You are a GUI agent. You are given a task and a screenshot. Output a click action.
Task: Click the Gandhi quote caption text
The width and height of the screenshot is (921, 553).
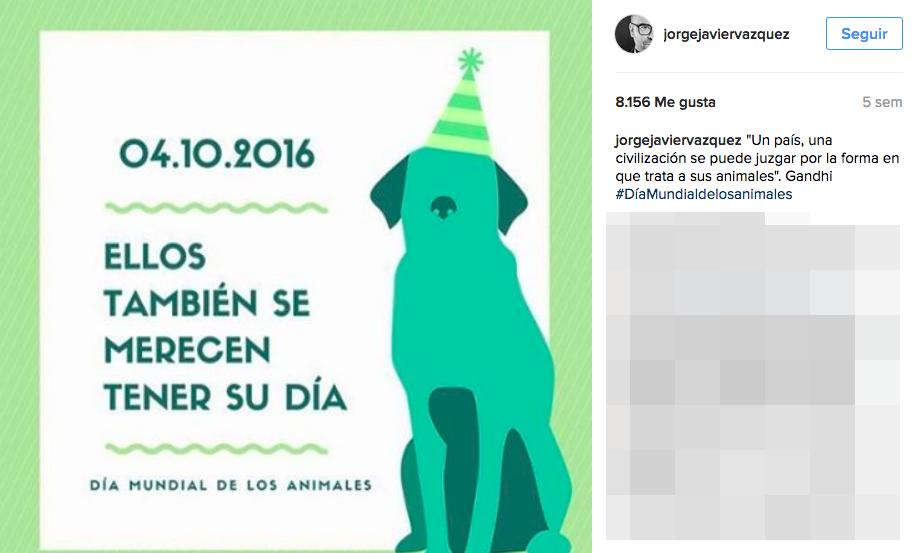[758, 158]
